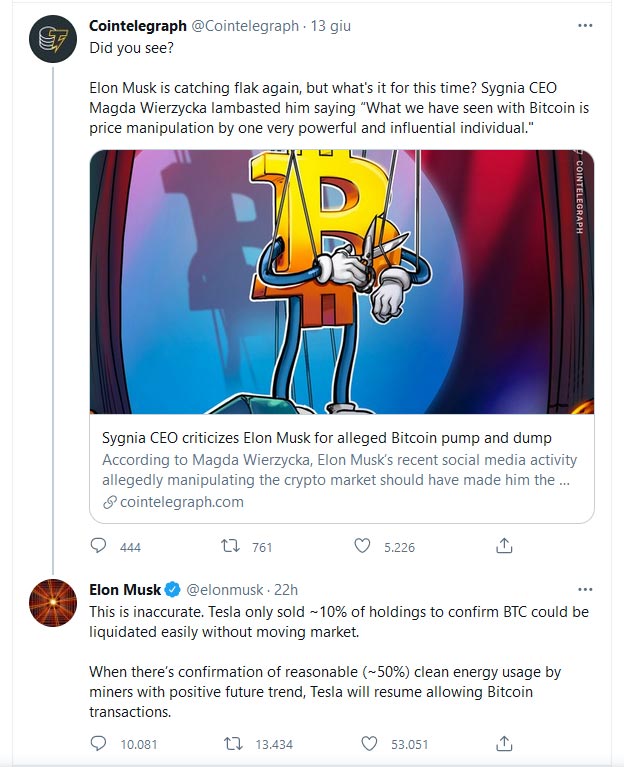The height and width of the screenshot is (767, 624).
Task: Open the @Cointelegraph handle link
Action: [x=244, y=25]
